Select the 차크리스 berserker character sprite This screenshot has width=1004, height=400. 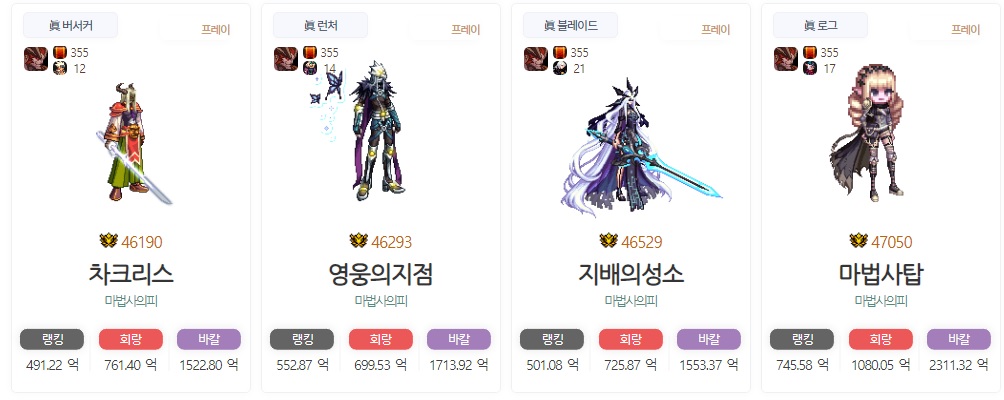coord(133,143)
